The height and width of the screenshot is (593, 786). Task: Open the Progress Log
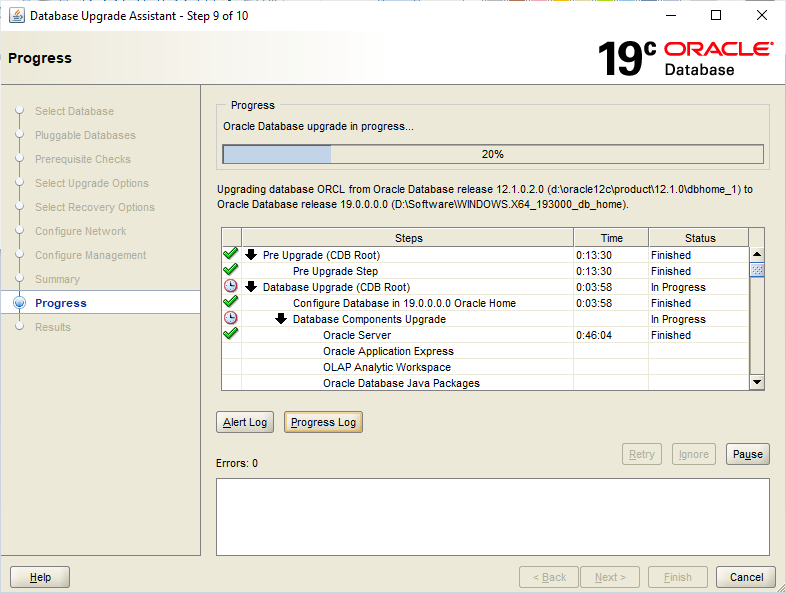[323, 422]
